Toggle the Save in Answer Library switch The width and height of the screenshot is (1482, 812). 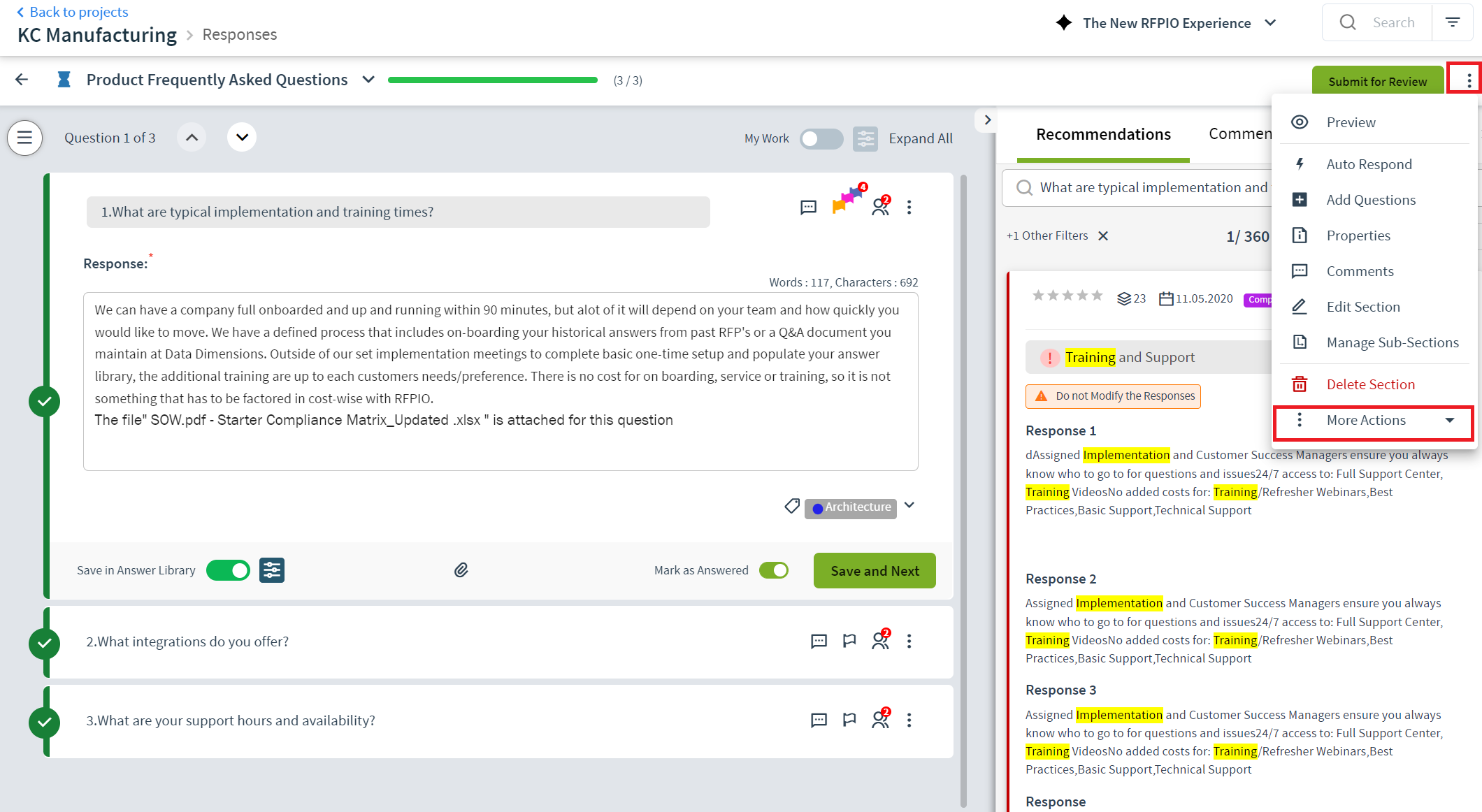click(227, 569)
